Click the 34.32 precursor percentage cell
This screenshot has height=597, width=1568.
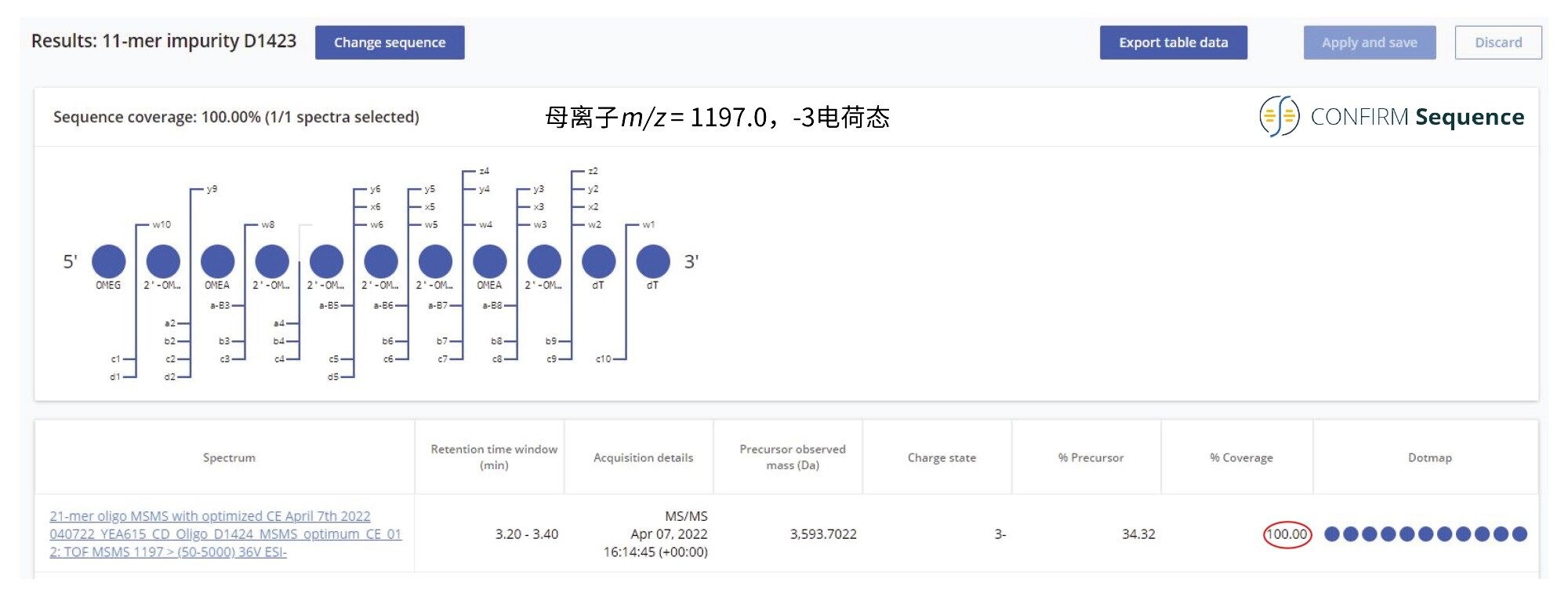tap(1138, 534)
